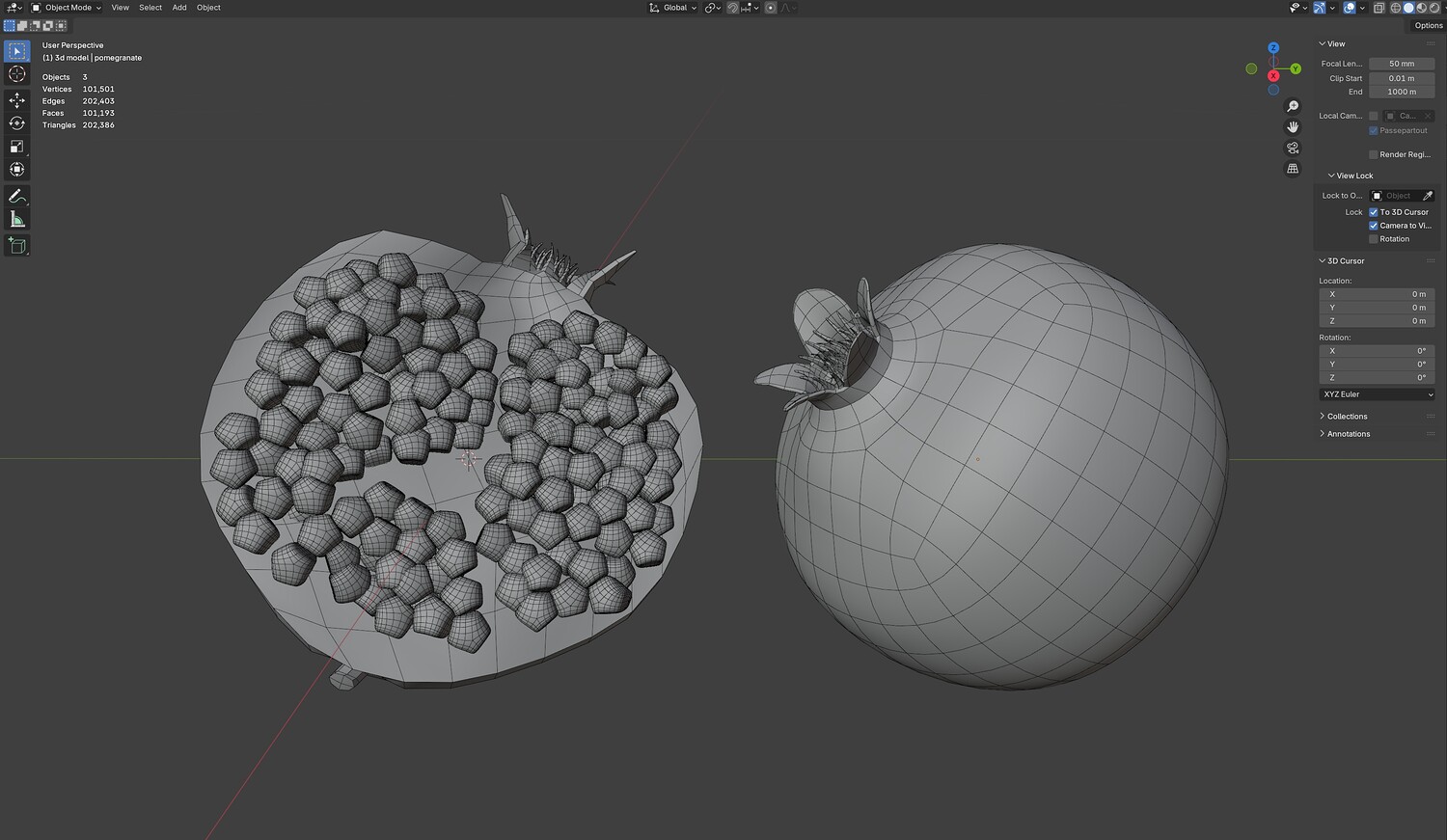1447x840 pixels.
Task: Switch to material preview shading
Action: point(1421,8)
